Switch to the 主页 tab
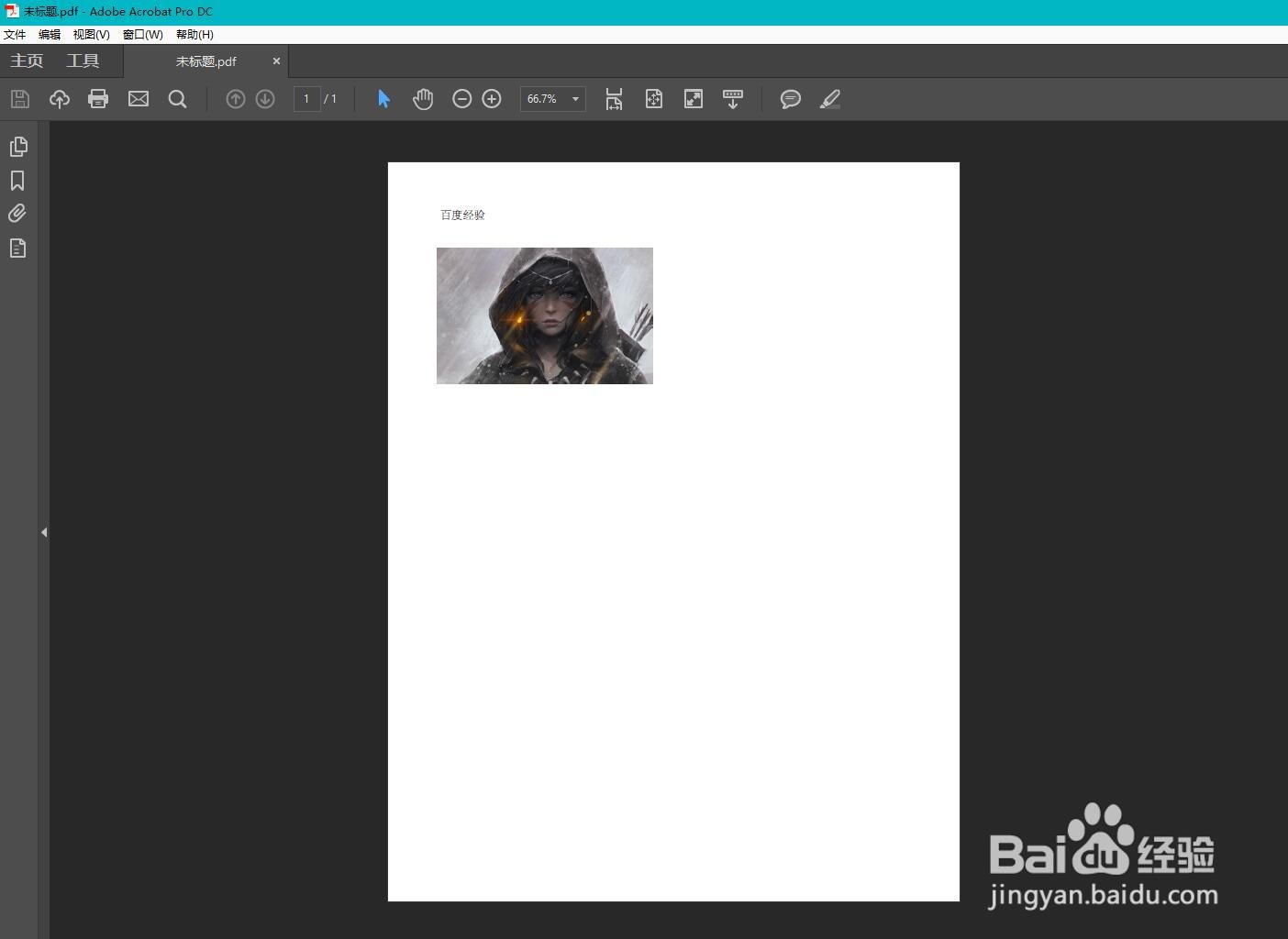Viewport: 1288px width, 939px height. point(27,61)
